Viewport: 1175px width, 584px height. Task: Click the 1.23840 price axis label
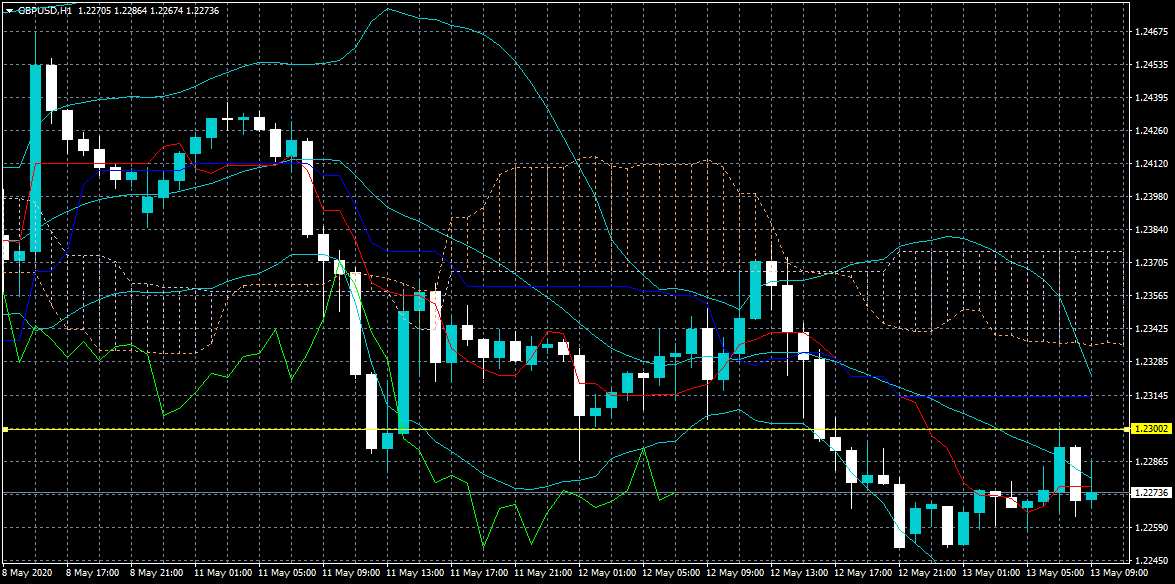(1150, 229)
